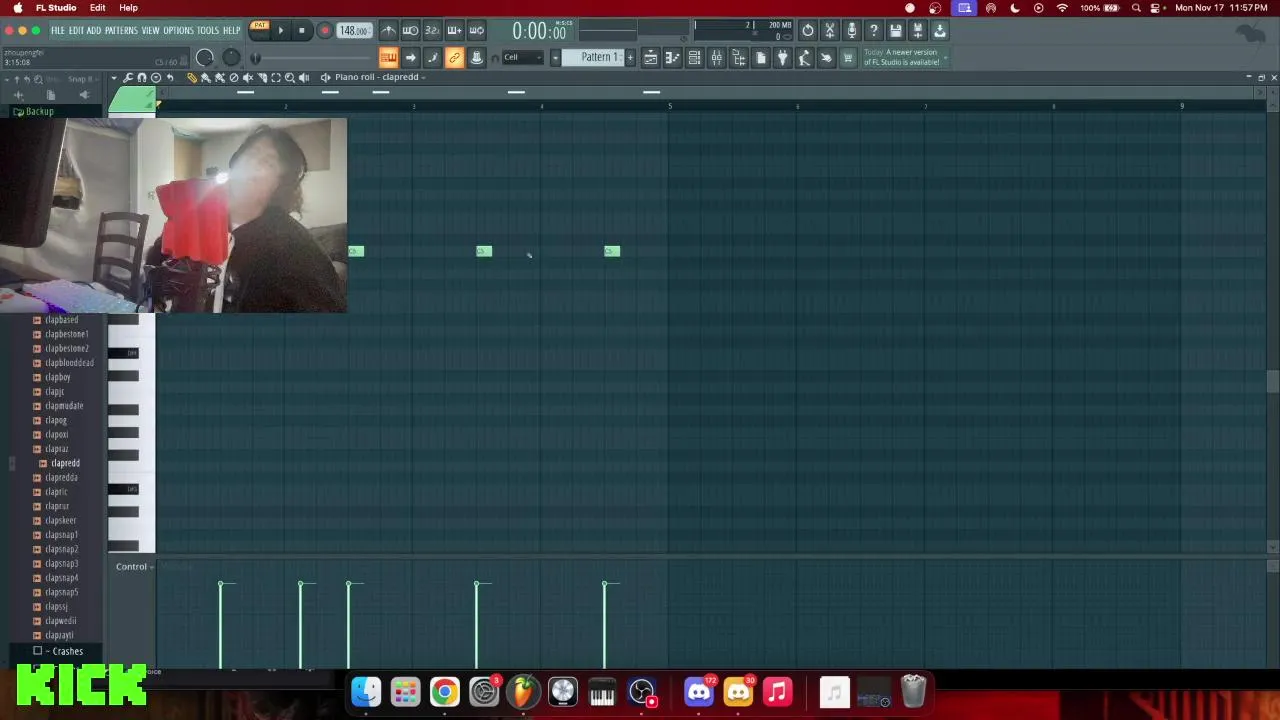
Task: Toggle loop recording
Action: pyautogui.click(x=476, y=30)
